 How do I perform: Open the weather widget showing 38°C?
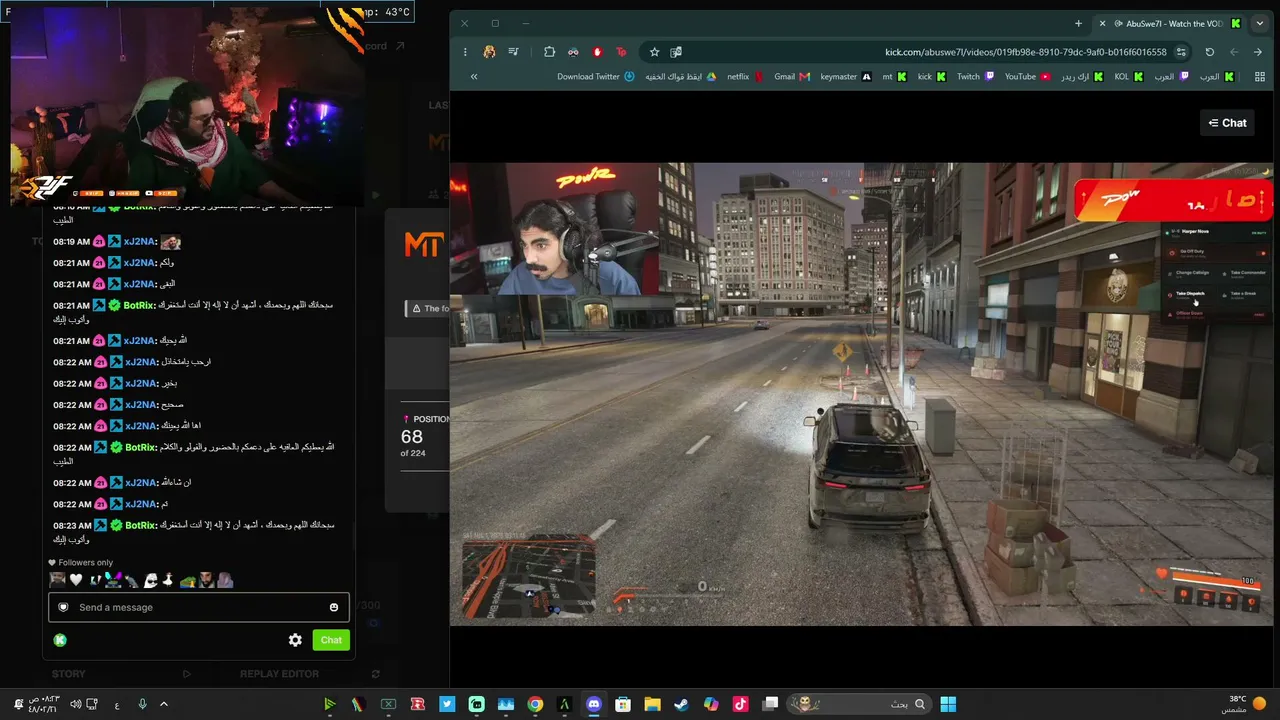1244,704
